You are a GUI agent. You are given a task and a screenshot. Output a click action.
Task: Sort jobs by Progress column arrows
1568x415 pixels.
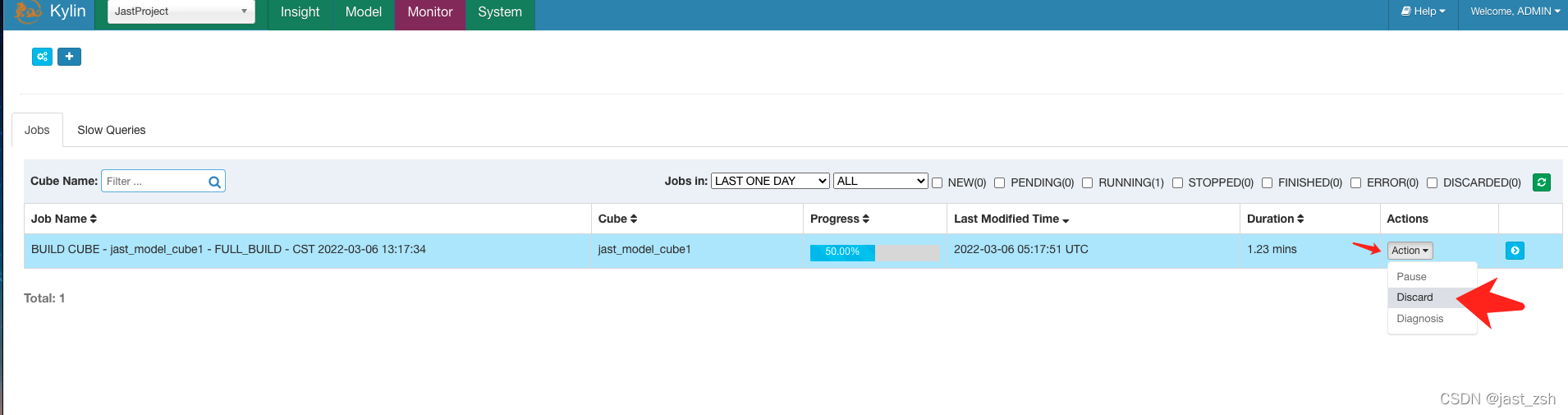(866, 219)
